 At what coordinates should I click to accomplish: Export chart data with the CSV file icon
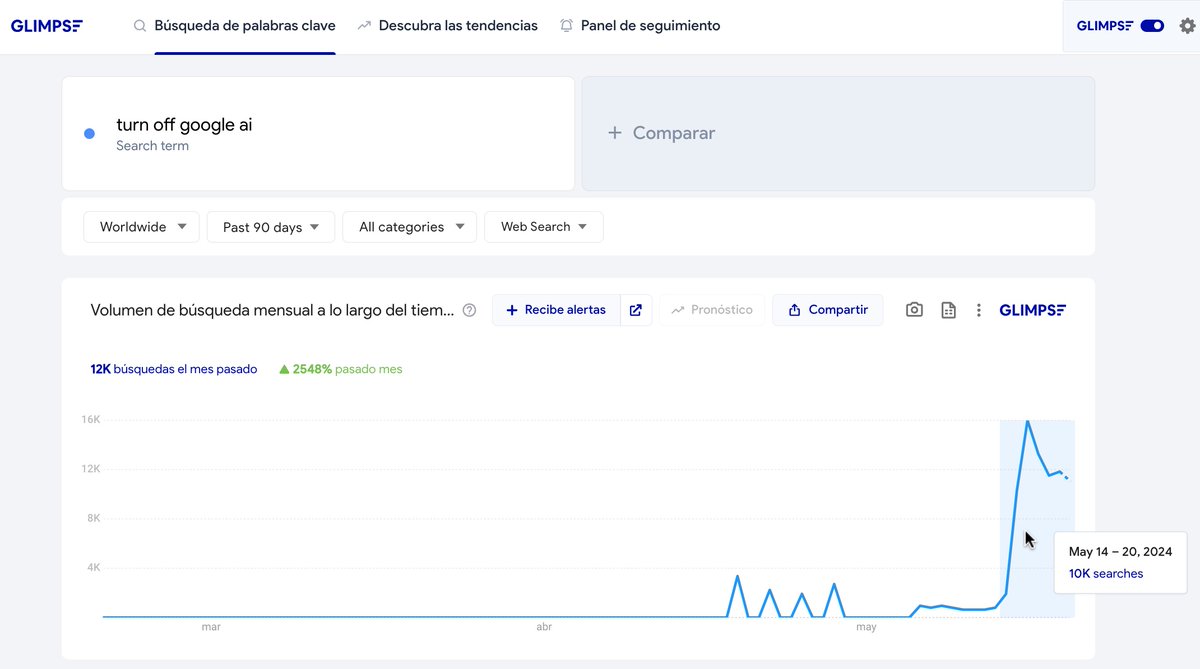point(948,310)
